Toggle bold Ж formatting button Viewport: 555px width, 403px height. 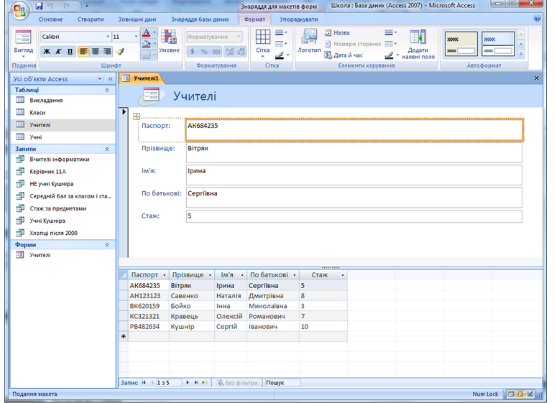tap(46, 52)
